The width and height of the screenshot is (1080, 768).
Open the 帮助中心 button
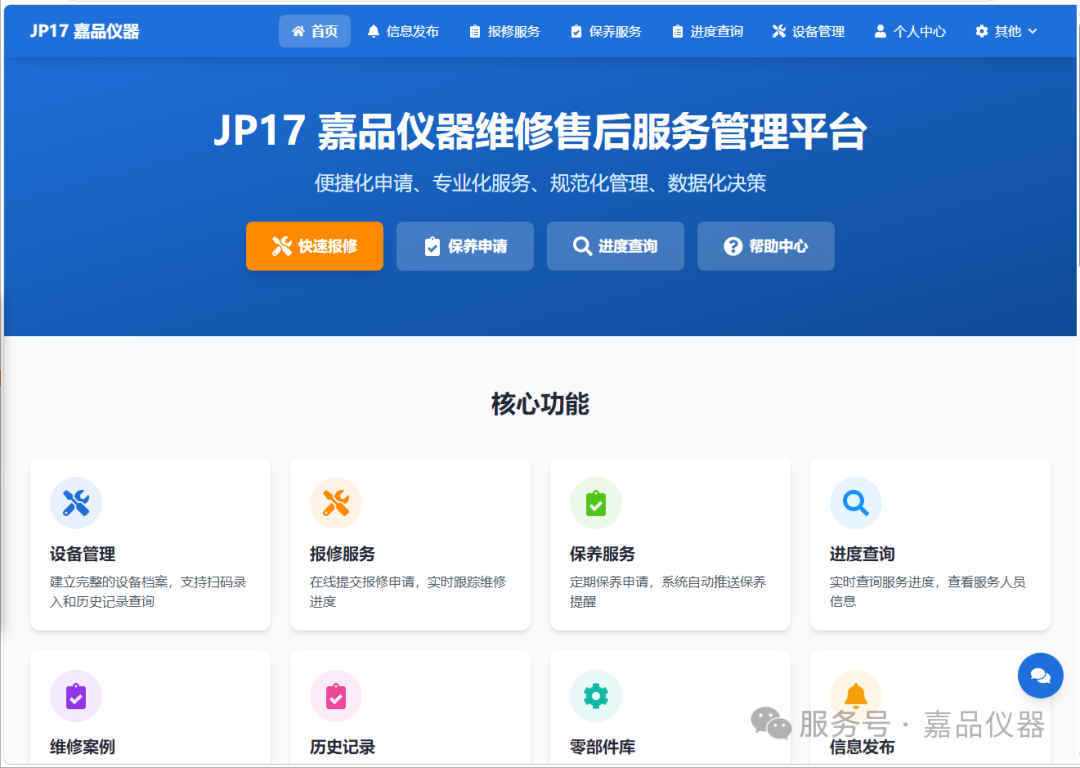766,246
